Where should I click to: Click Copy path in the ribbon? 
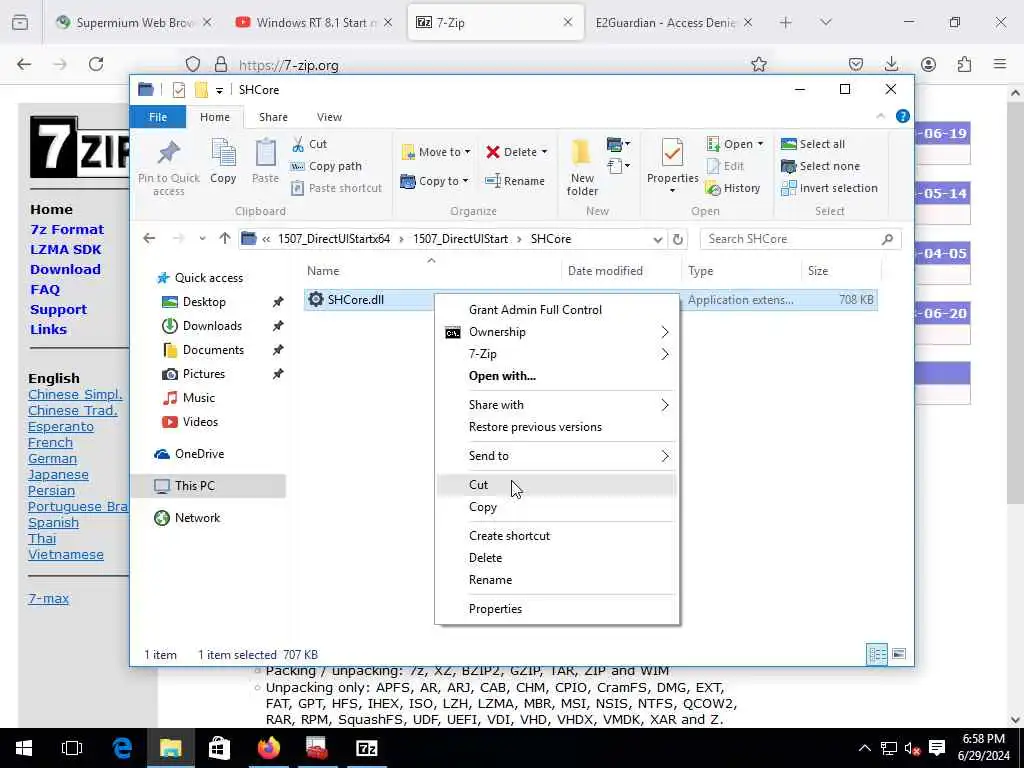click(x=327, y=166)
